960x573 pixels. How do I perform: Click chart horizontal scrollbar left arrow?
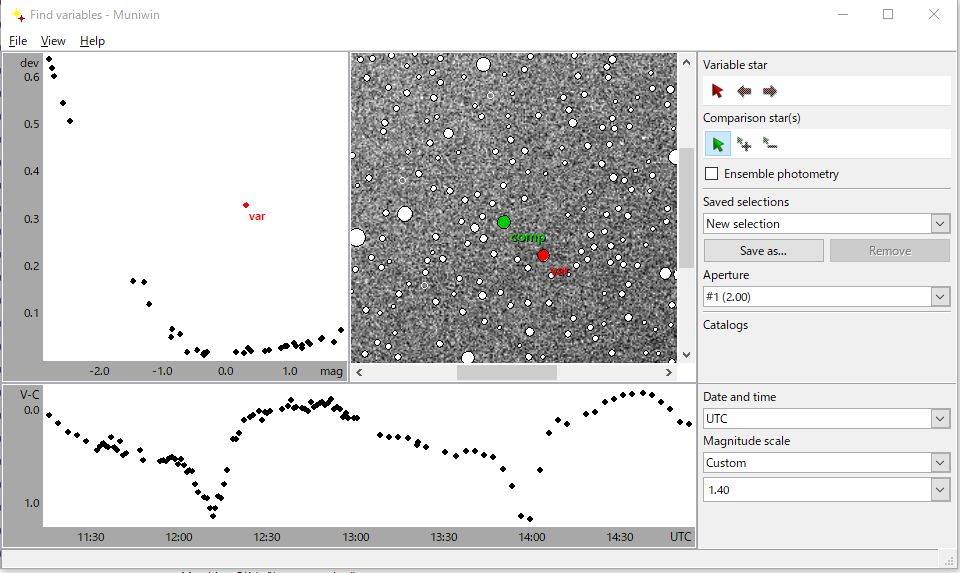pyautogui.click(x=359, y=372)
